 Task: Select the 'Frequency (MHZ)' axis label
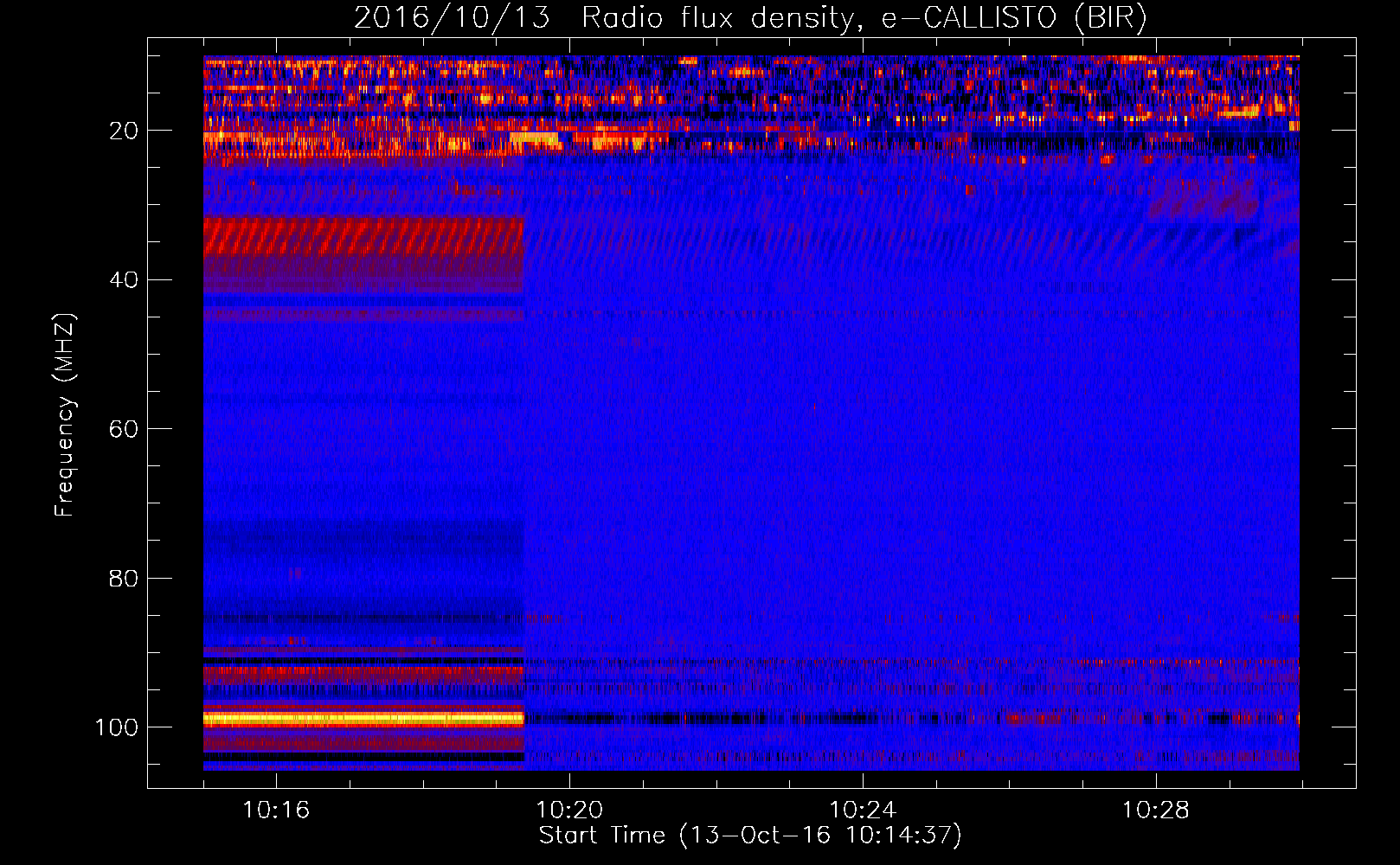click(x=65, y=415)
